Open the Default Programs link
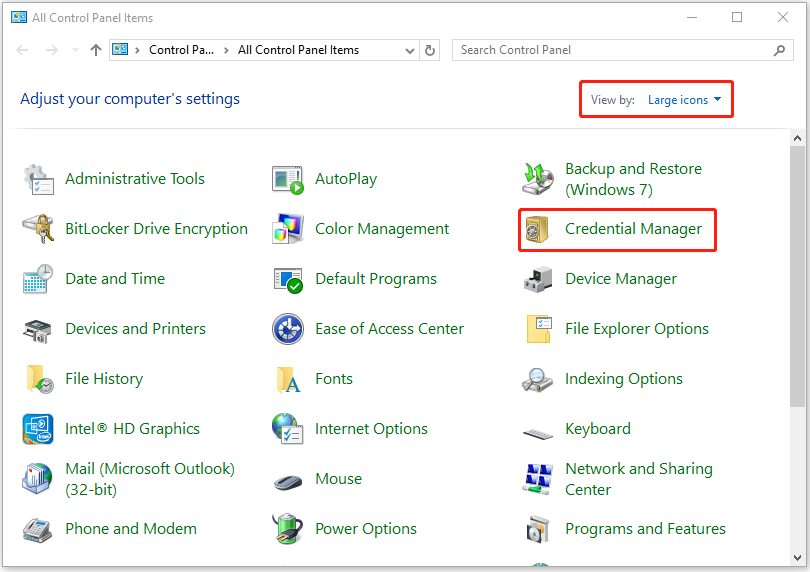810x572 pixels. (376, 279)
